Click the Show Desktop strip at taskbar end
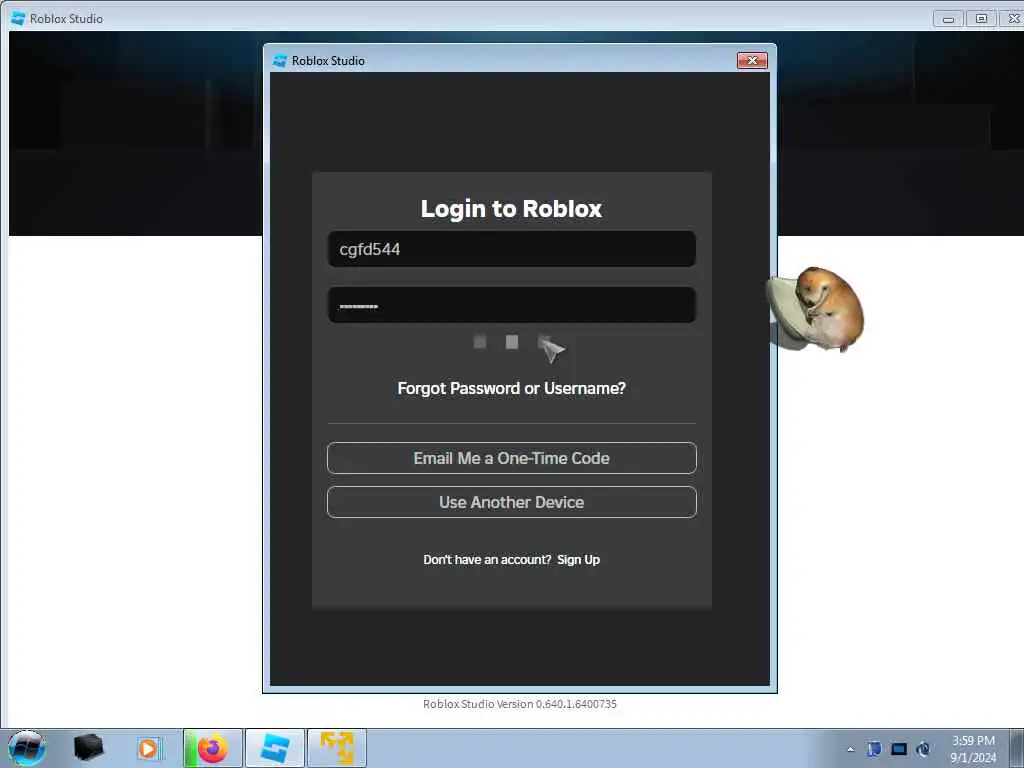 (1017, 748)
